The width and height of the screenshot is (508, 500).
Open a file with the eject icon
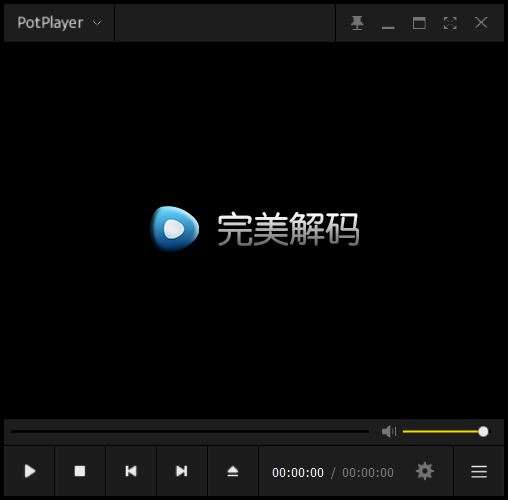233,471
